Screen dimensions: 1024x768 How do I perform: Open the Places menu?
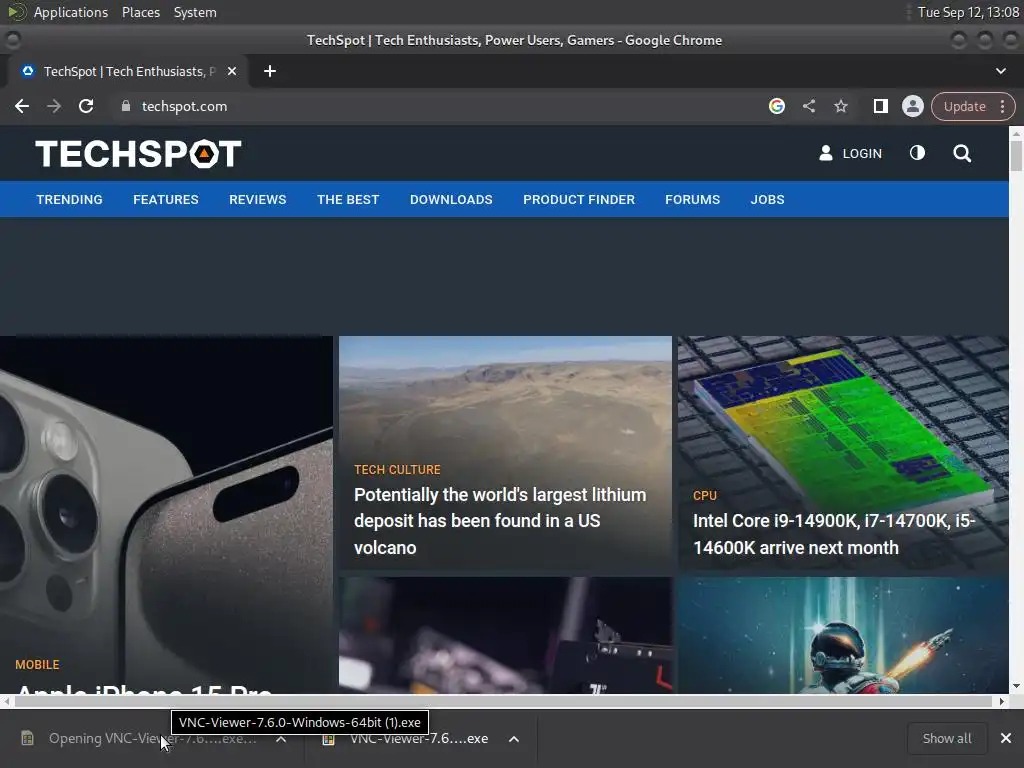click(x=141, y=12)
